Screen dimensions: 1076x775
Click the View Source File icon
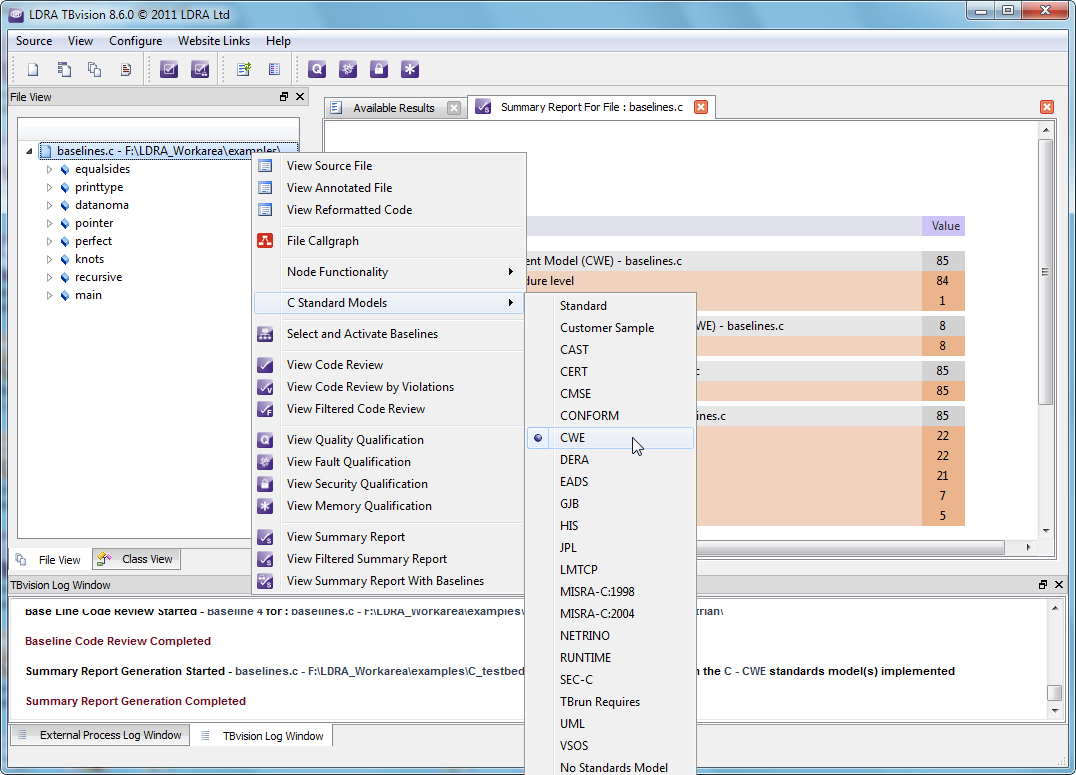coord(265,166)
